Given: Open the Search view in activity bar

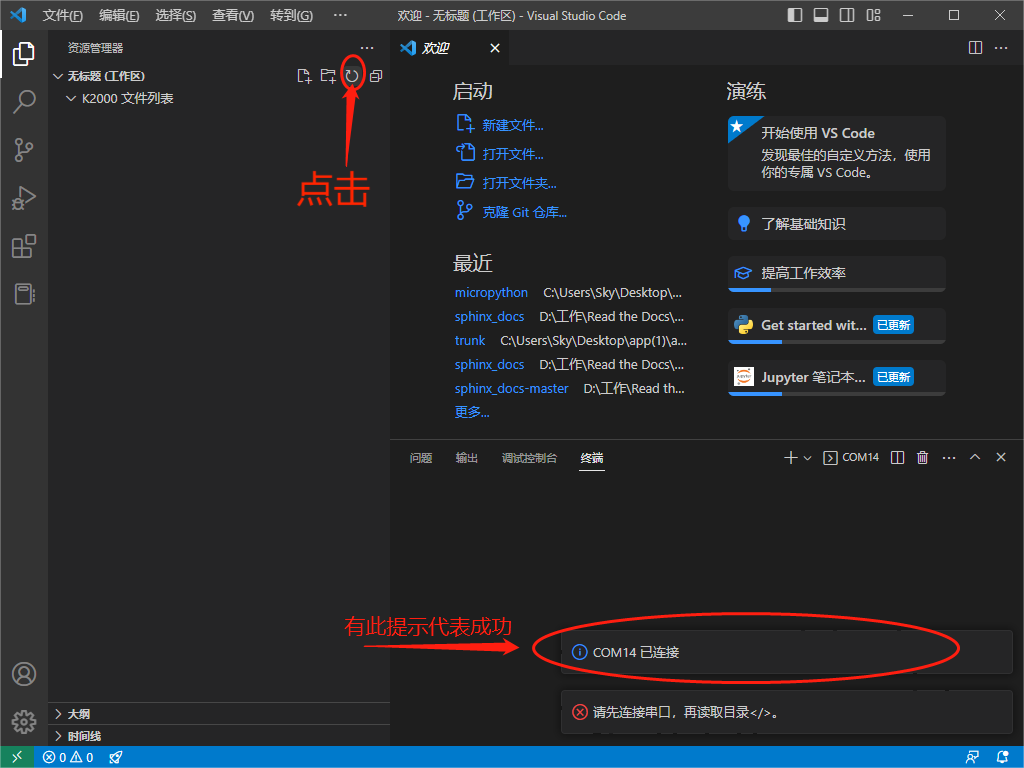Looking at the screenshot, I should click(24, 102).
